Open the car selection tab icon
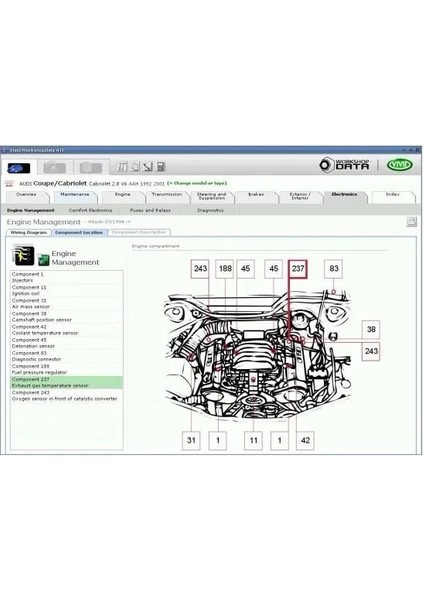 [x=19, y=168]
